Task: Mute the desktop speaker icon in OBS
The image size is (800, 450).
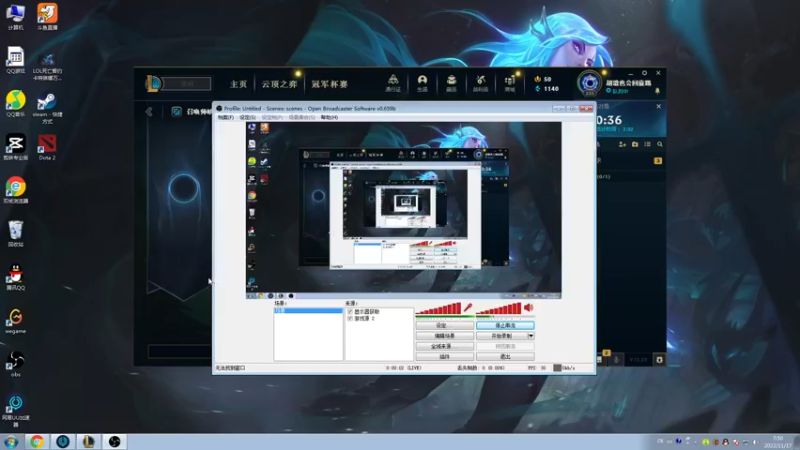Action: [x=529, y=307]
